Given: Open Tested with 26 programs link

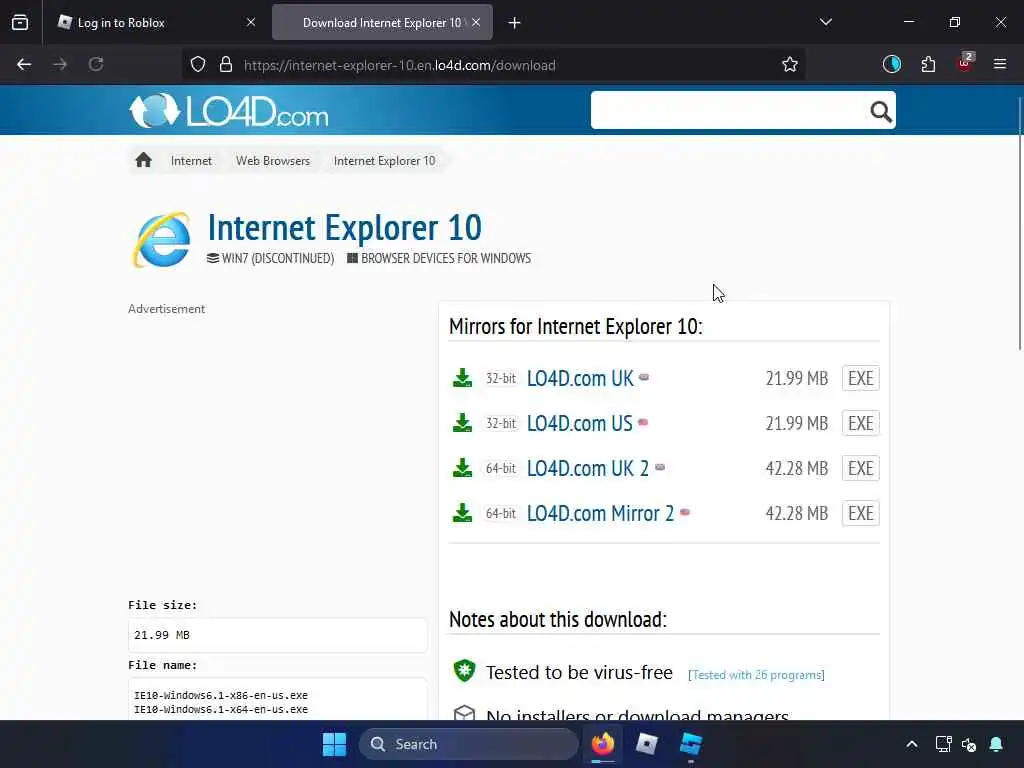Looking at the screenshot, I should click(756, 675).
